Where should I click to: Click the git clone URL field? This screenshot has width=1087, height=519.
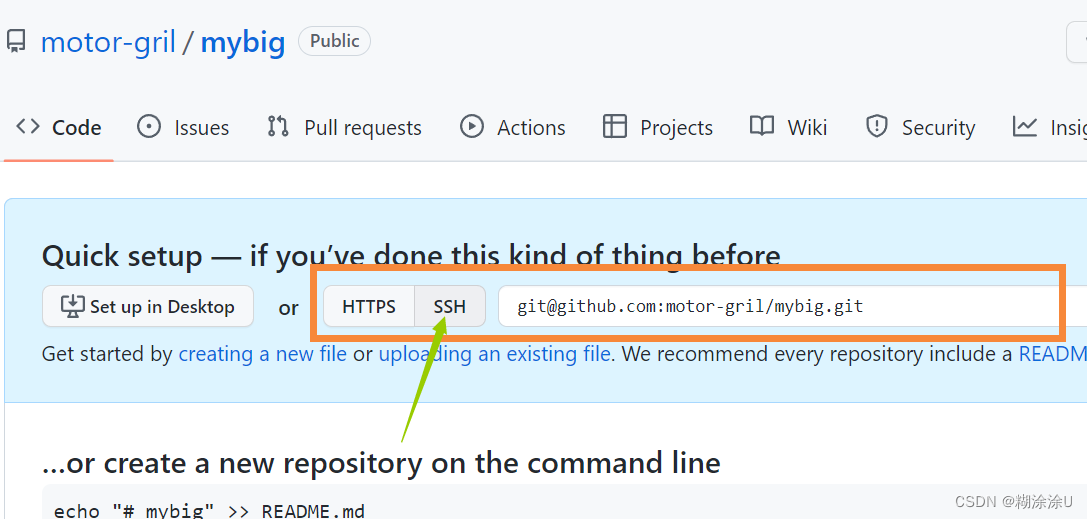(792, 306)
